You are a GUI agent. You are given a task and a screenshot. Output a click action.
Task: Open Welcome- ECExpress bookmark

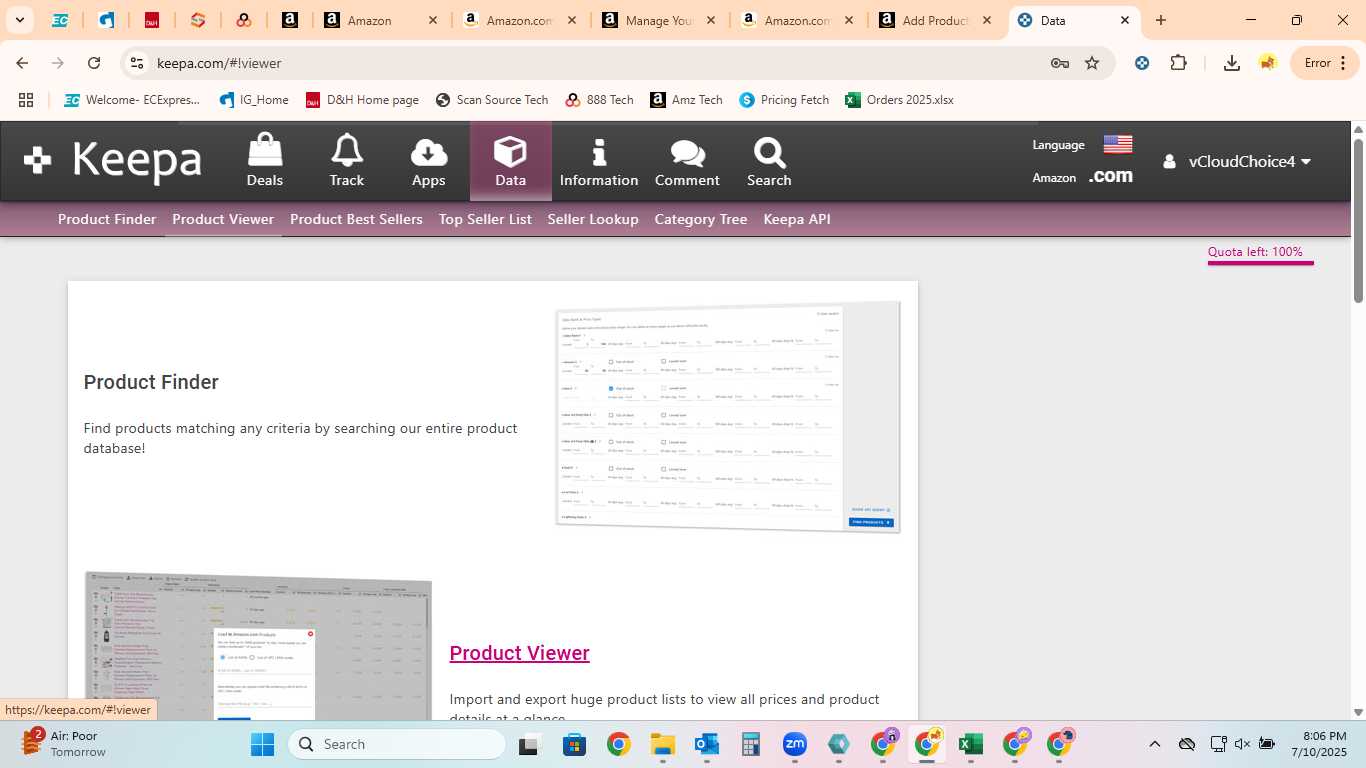point(132,100)
